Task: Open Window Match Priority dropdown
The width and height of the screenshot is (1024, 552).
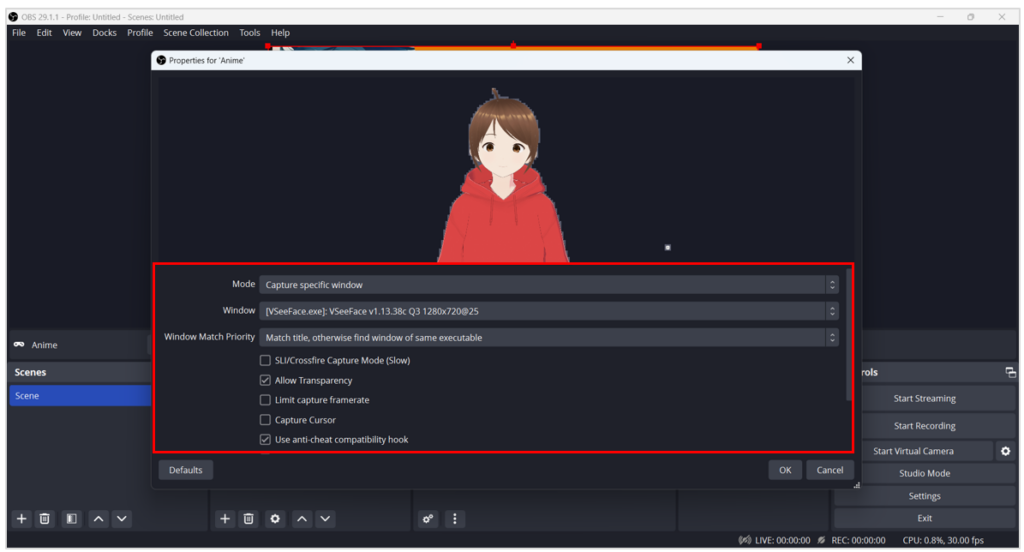Action: pos(548,338)
